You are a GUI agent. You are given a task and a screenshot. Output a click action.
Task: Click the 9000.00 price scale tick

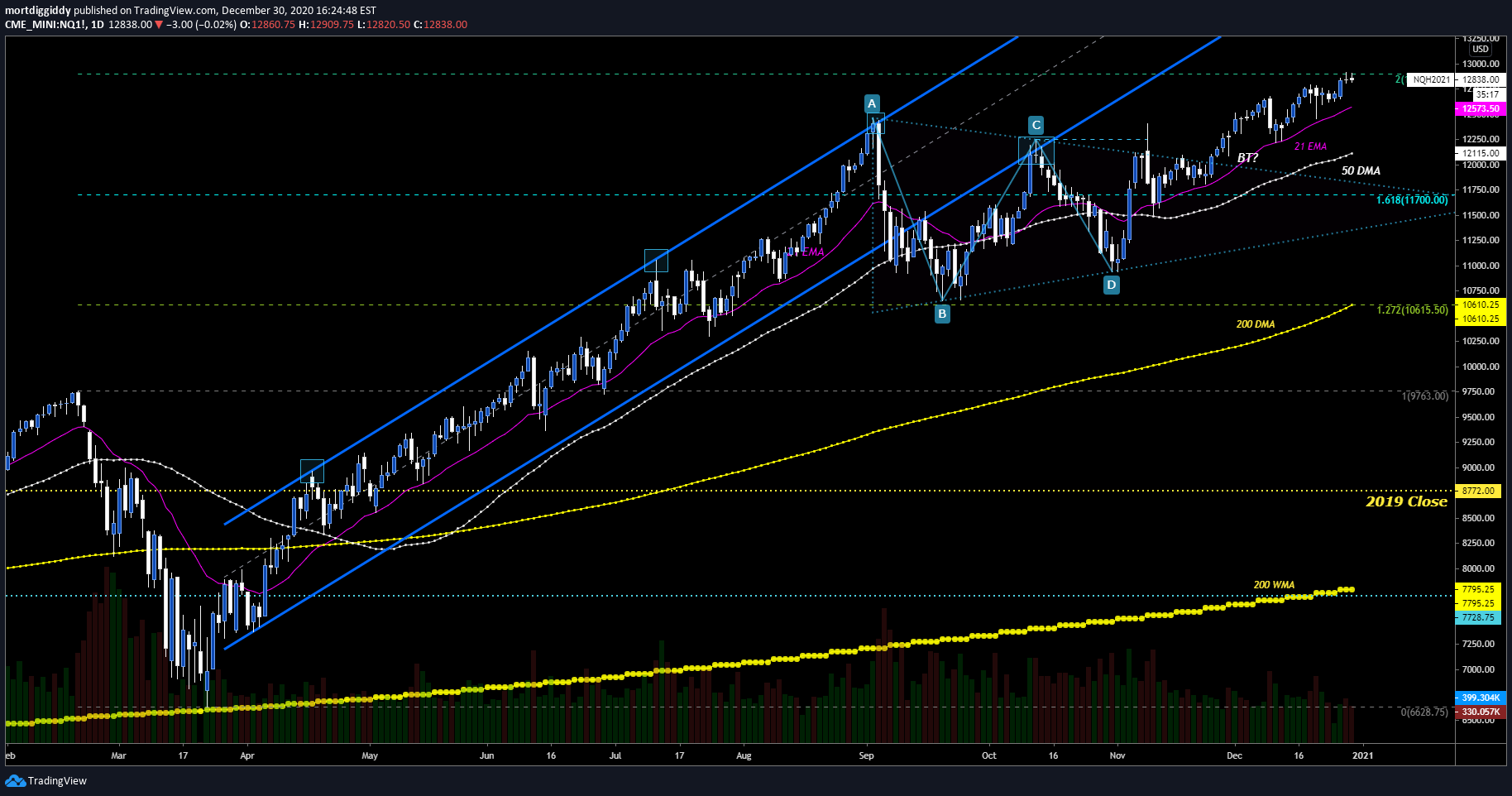pyautogui.click(x=1479, y=468)
